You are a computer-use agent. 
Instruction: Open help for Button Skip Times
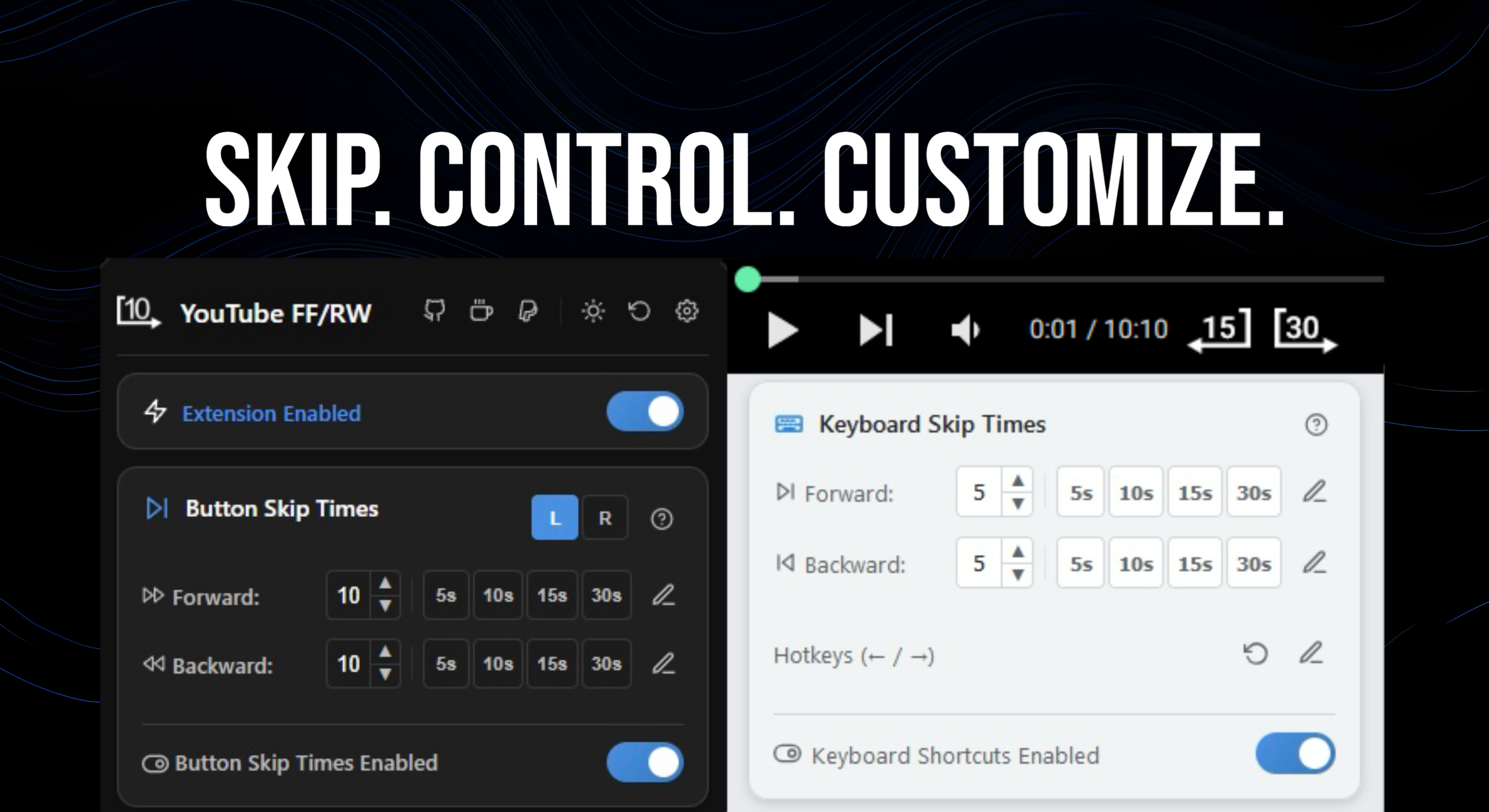(x=661, y=519)
